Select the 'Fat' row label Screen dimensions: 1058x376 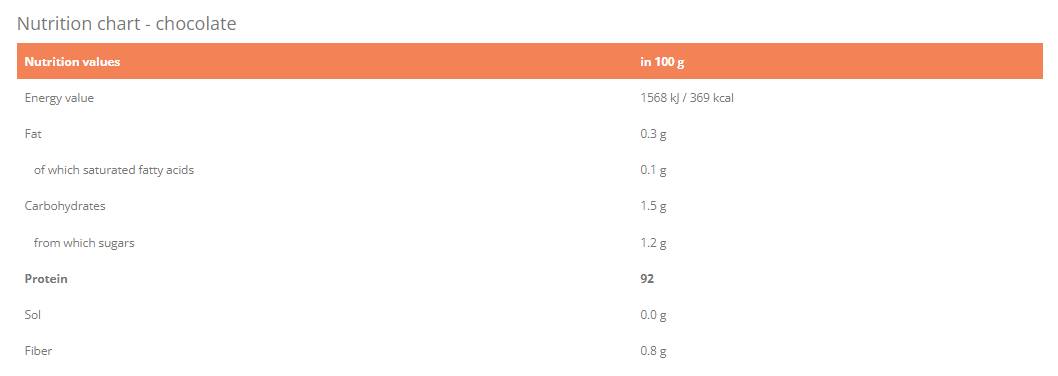33,134
